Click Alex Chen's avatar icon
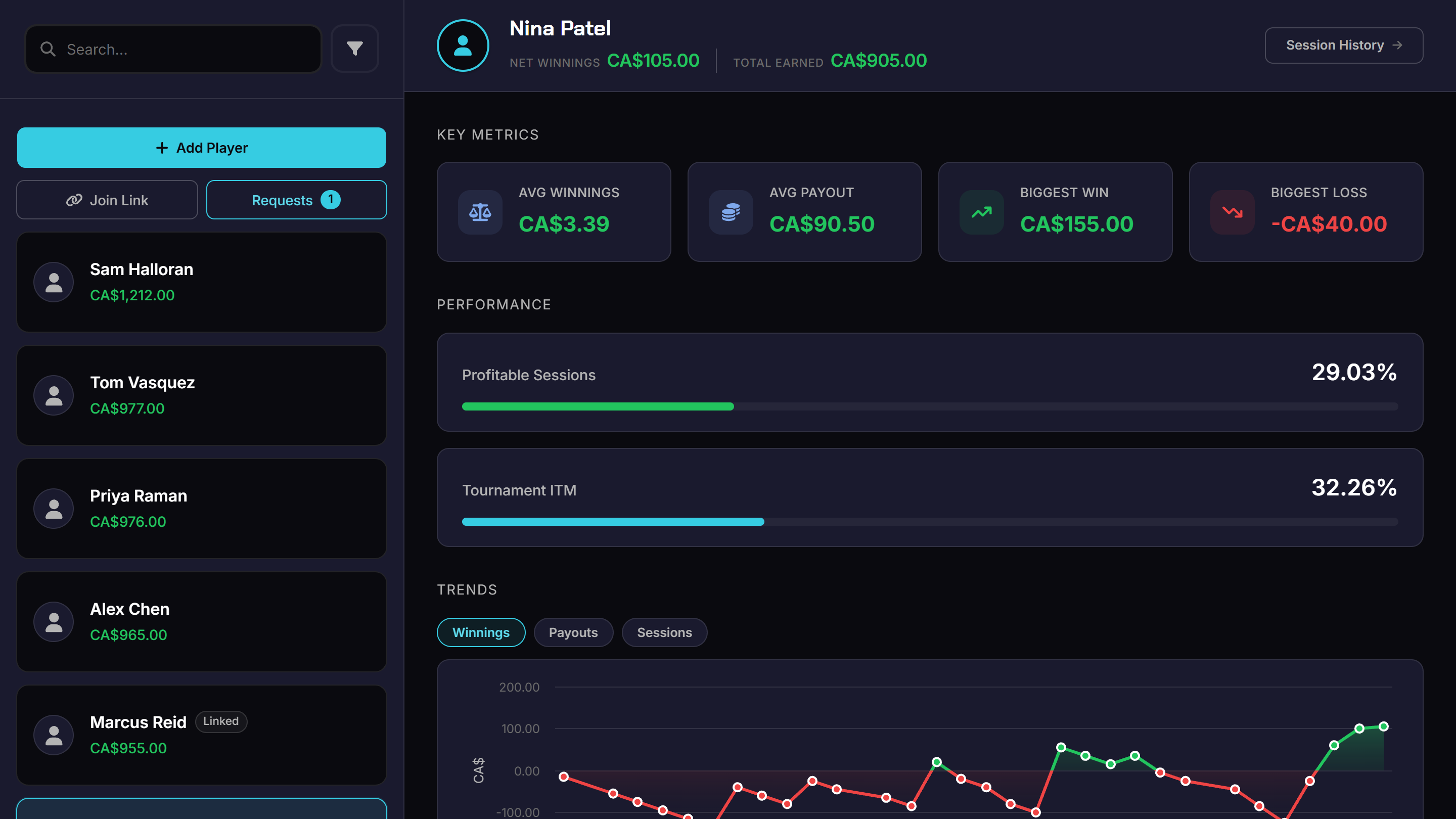Image resolution: width=1456 pixels, height=819 pixels. click(54, 622)
